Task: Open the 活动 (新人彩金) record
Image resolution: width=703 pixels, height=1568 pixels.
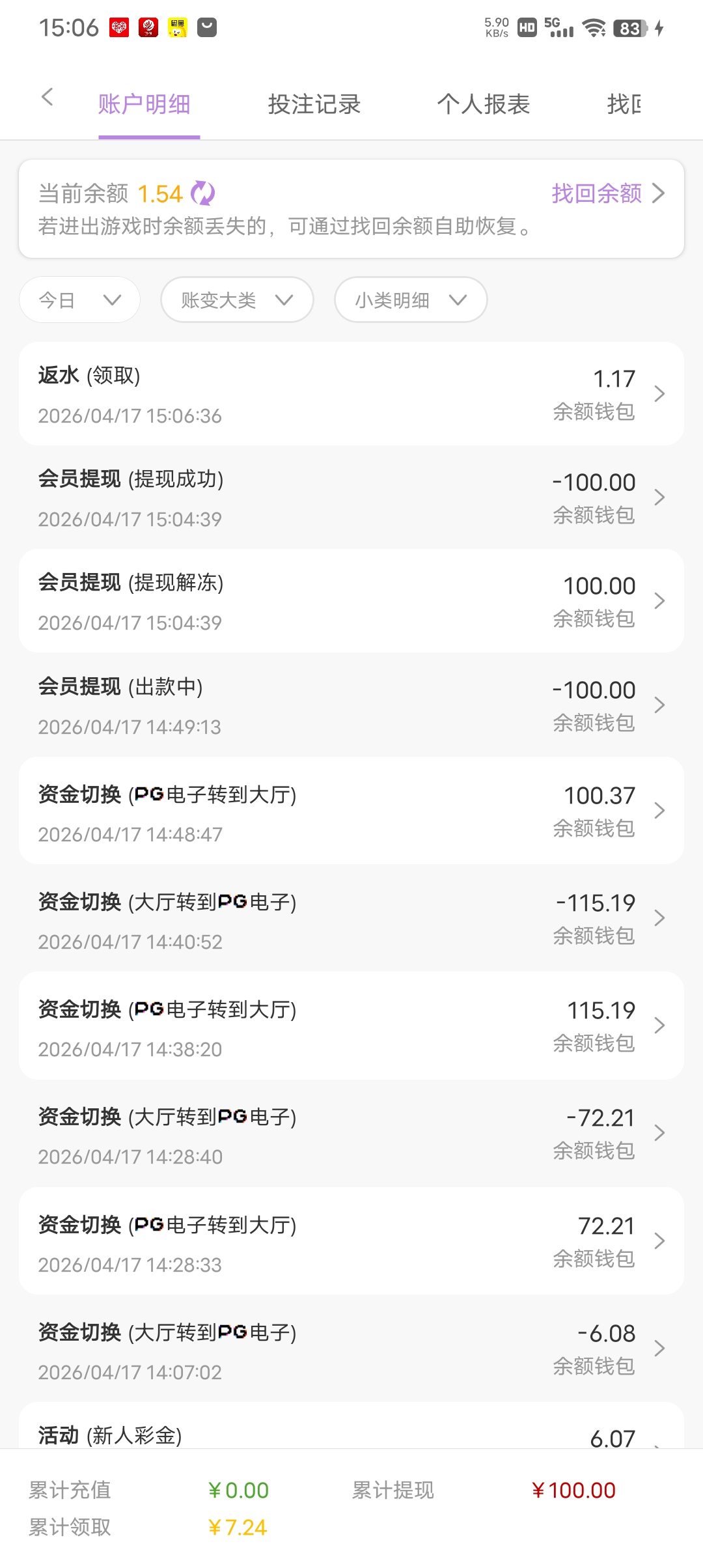Action: (x=351, y=1433)
